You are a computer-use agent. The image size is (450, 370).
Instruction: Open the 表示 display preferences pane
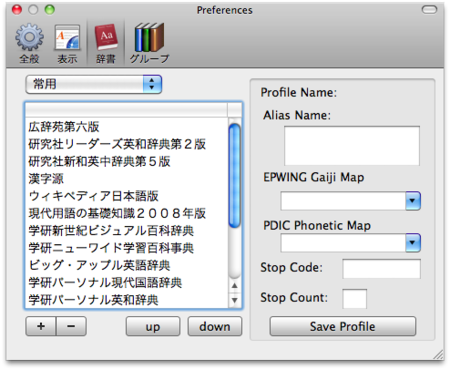(x=67, y=43)
